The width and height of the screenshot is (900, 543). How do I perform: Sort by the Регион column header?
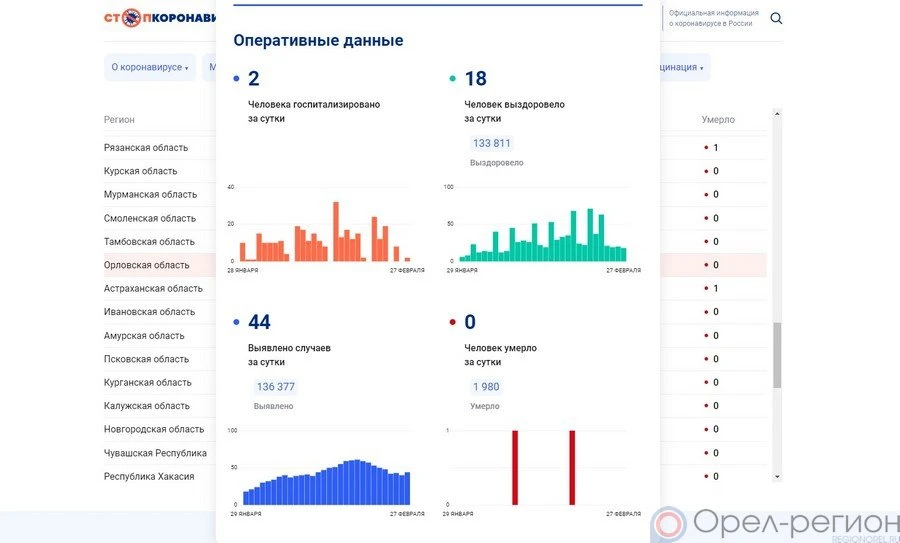click(119, 120)
